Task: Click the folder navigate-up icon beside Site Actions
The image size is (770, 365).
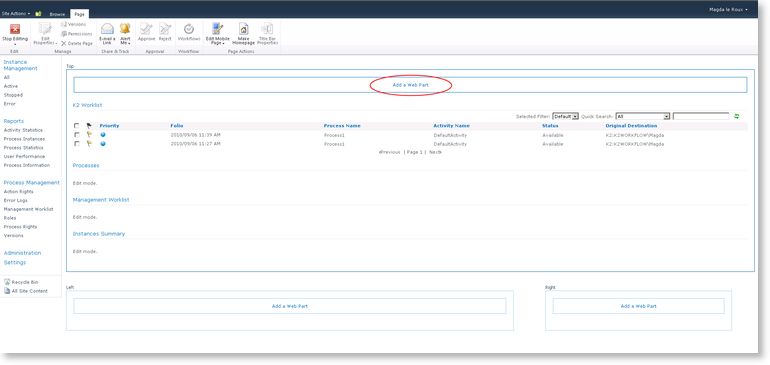Action: point(38,14)
